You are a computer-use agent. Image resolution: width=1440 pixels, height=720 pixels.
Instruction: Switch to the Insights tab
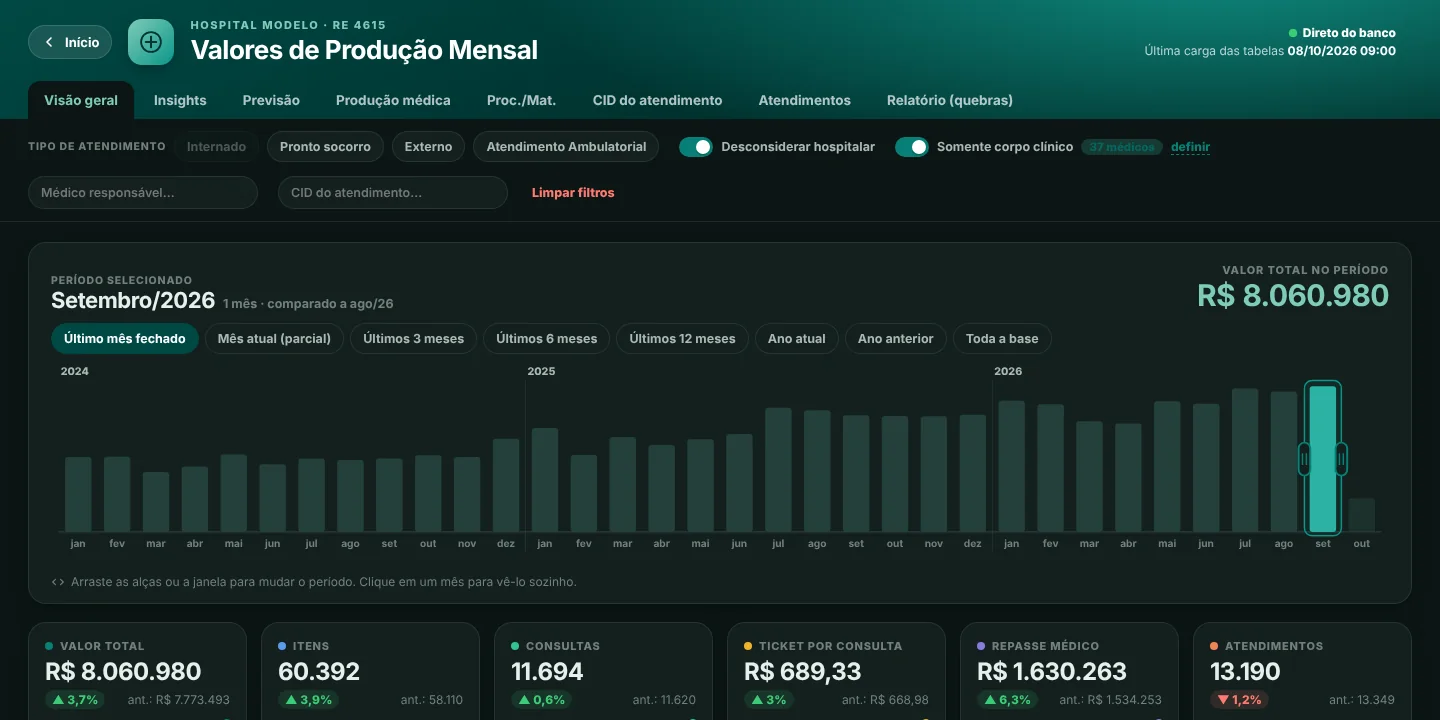pos(180,100)
